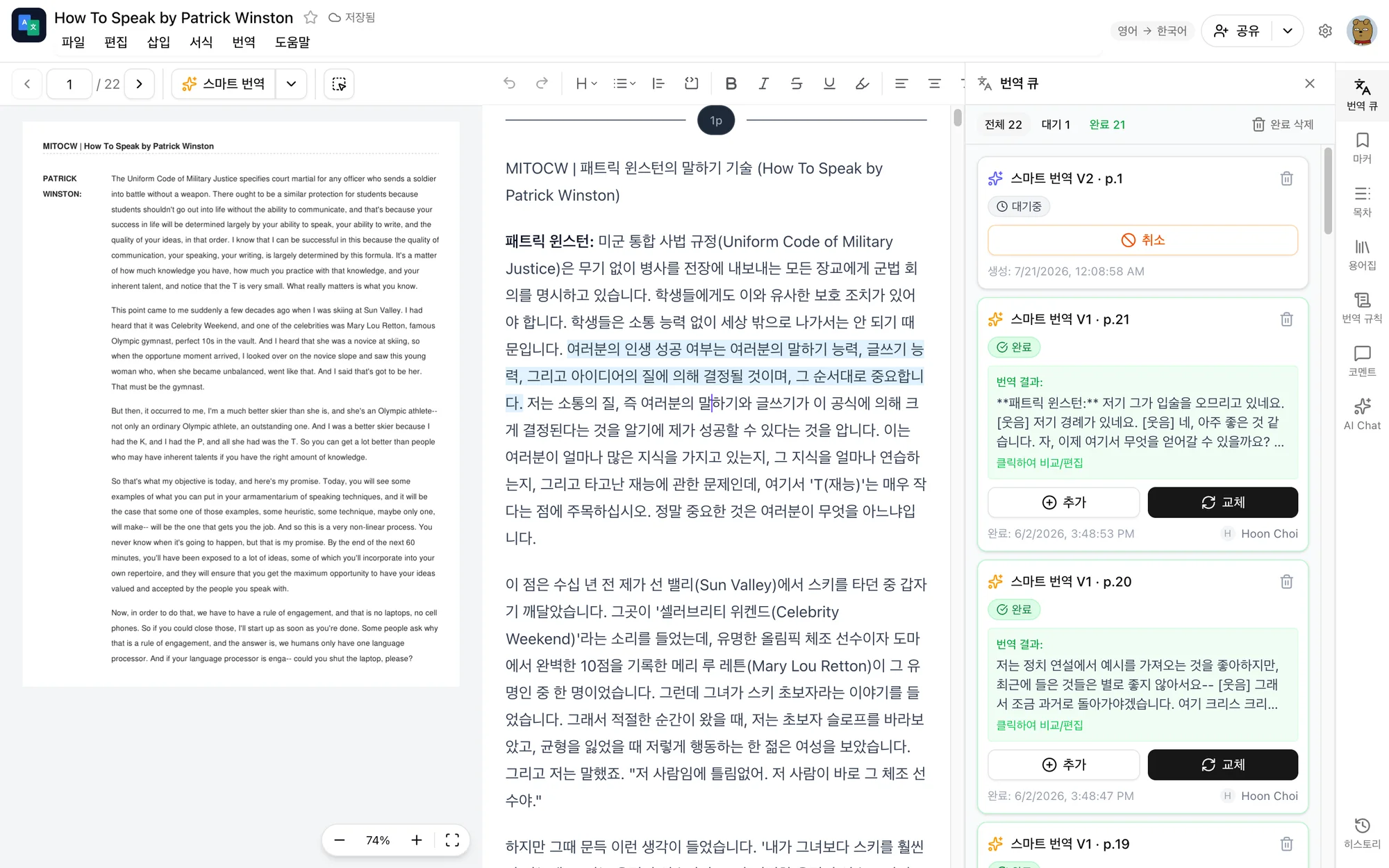Open AI Chat sidebar panel
The image size is (1389, 868).
point(1362,415)
